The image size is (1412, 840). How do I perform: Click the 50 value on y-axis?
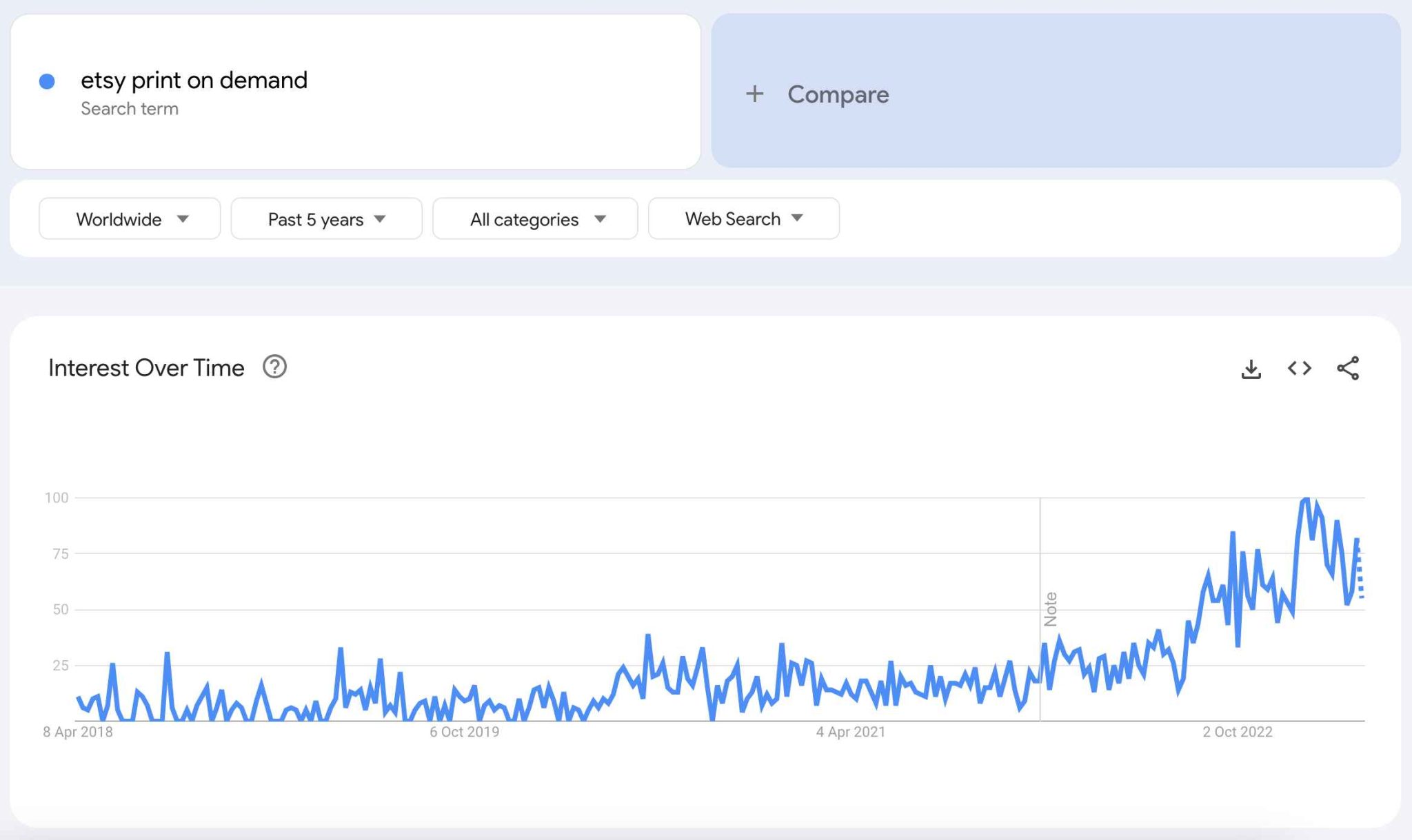61,609
